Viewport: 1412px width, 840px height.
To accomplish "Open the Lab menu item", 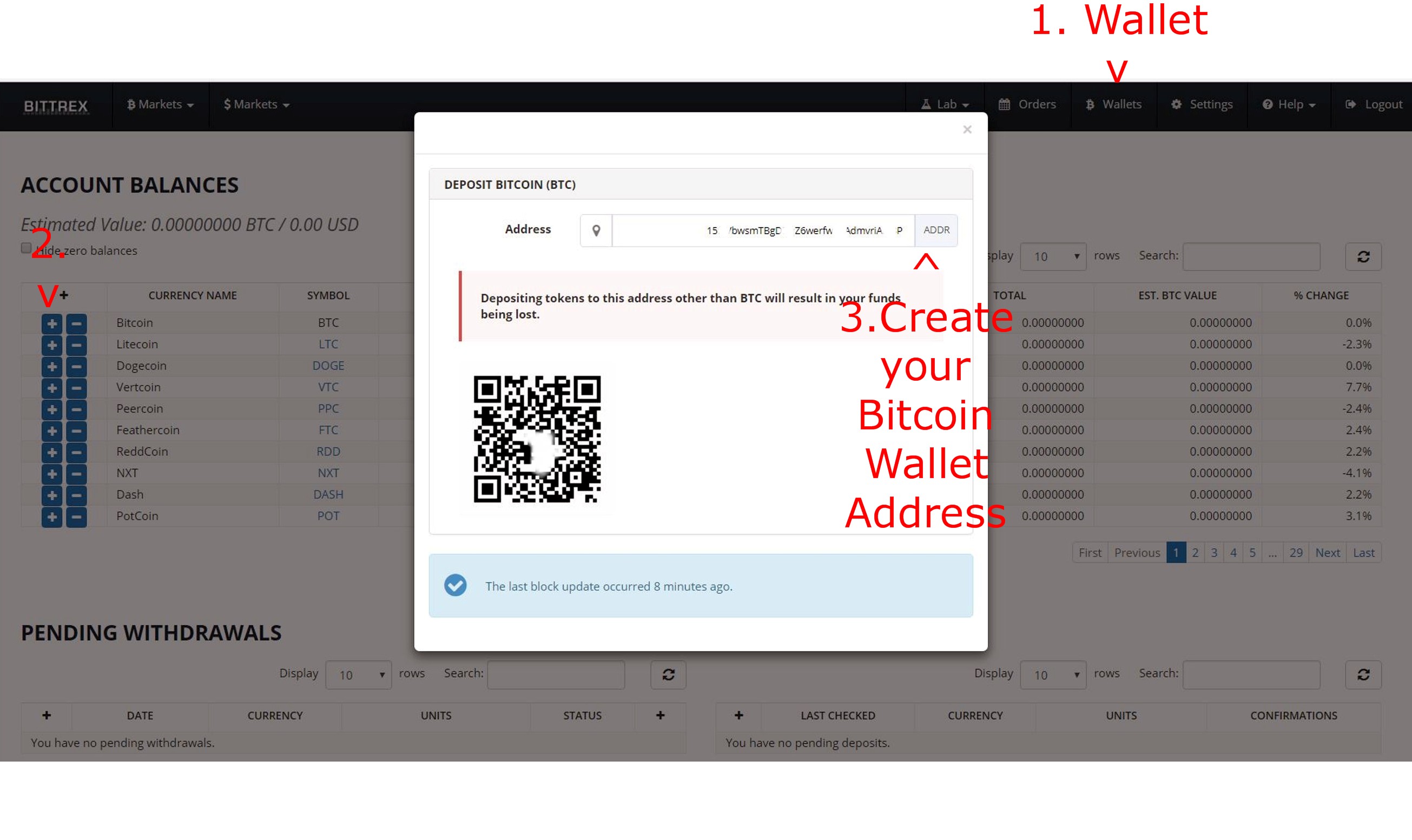I will [945, 104].
